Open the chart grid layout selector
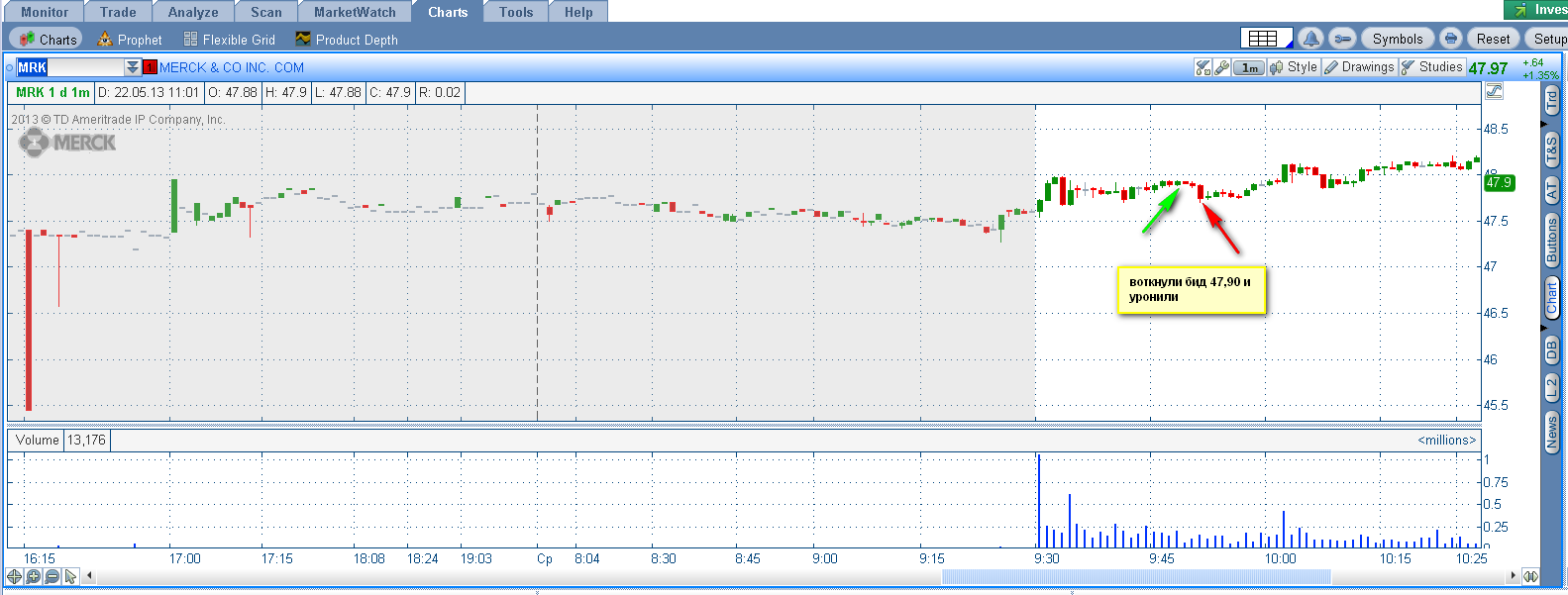The width and height of the screenshot is (1568, 595). click(1267, 39)
